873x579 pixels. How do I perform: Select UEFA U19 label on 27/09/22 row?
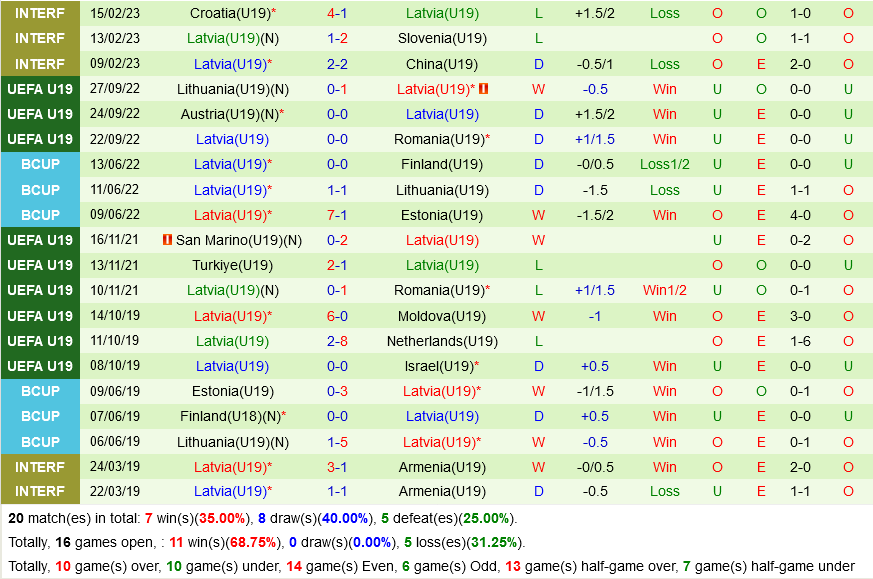click(x=40, y=89)
